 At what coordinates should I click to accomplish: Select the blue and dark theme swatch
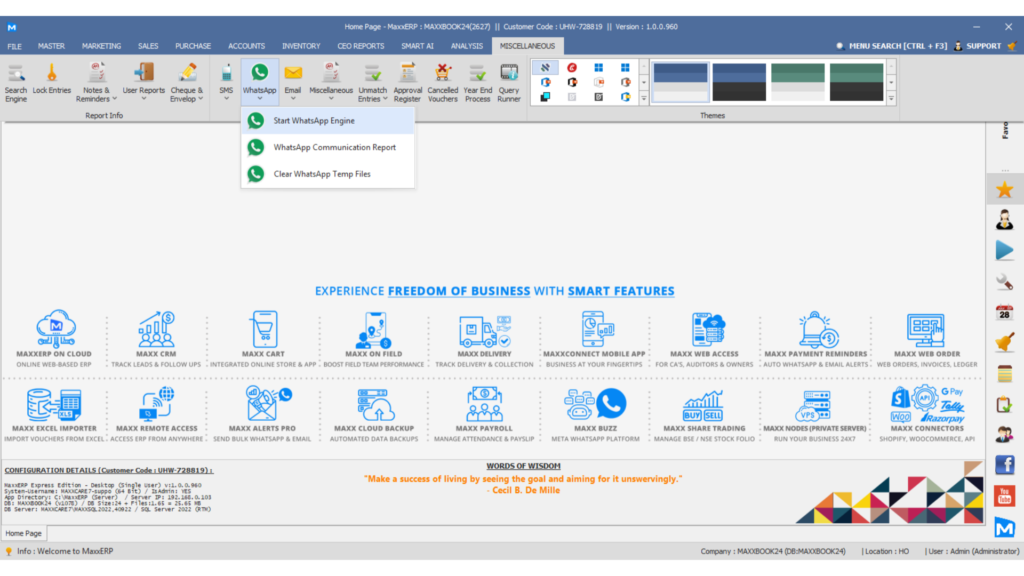[x=739, y=82]
